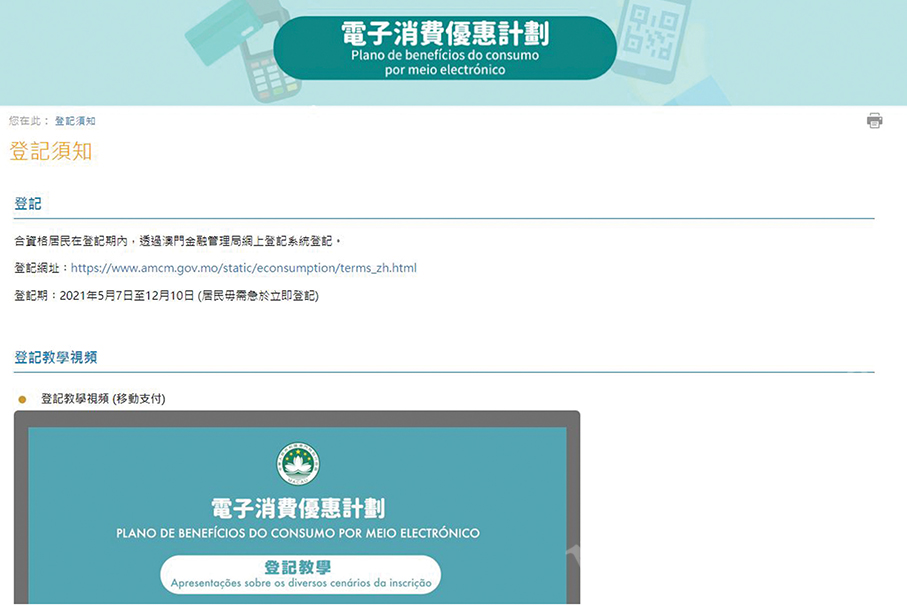This screenshot has height=605, width=907.
Task: Click the printer icon to print page
Action: 874,121
